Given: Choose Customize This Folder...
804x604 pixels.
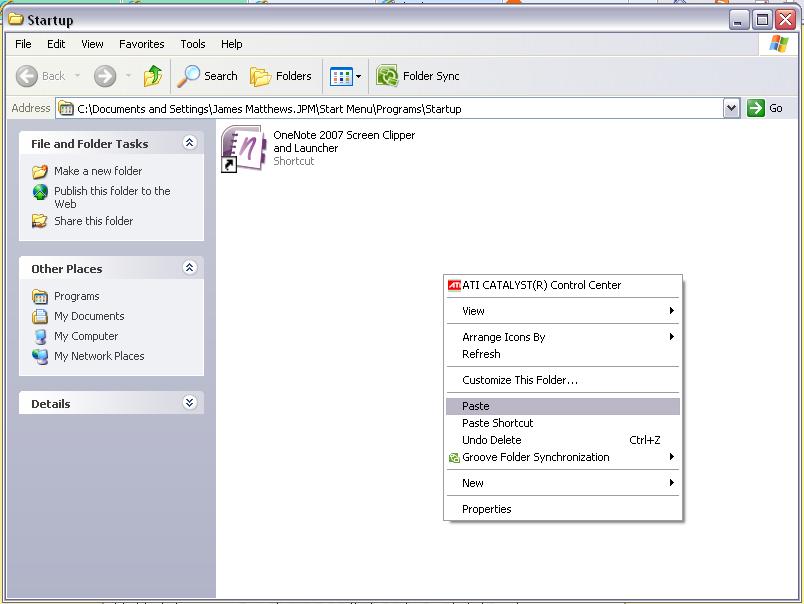Looking at the screenshot, I should point(563,380).
